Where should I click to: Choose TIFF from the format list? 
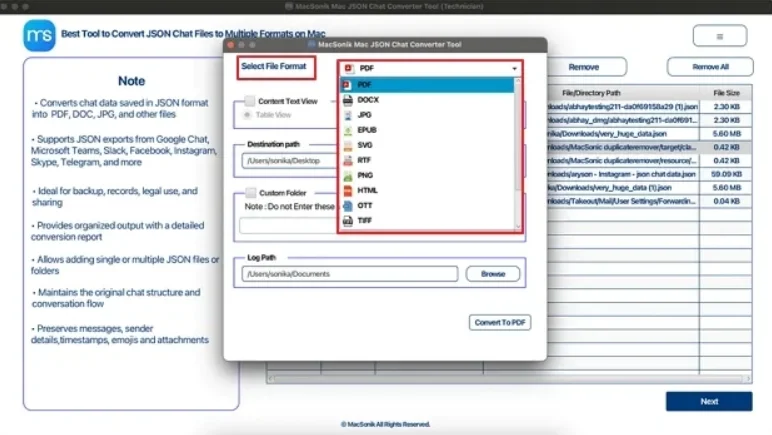click(x=427, y=220)
